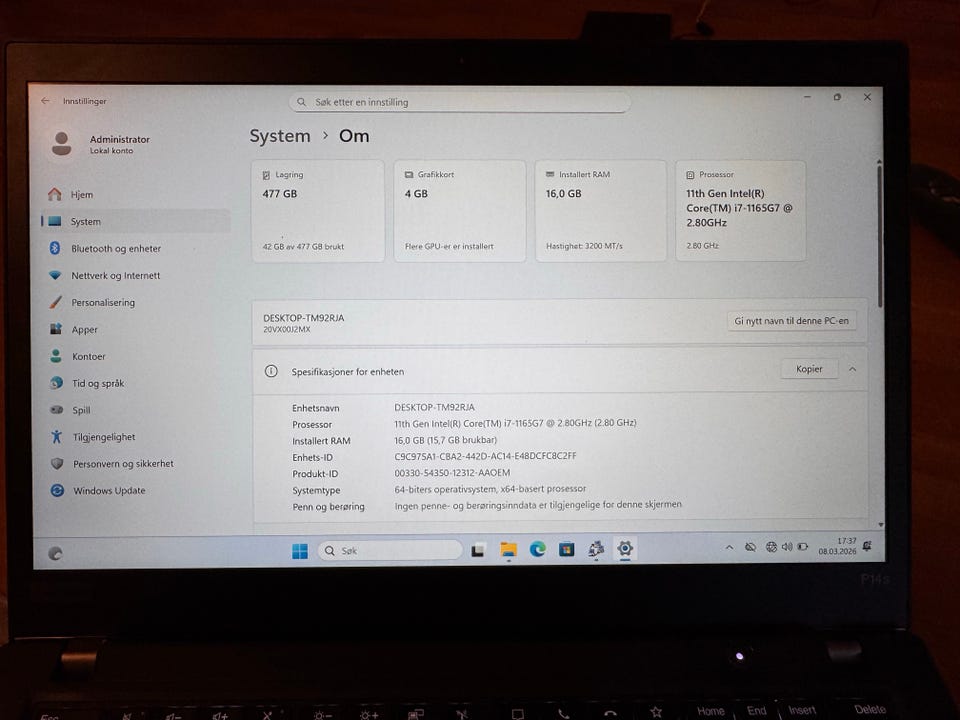
Task: Go back with the Innstillinger arrow
Action: coord(45,100)
